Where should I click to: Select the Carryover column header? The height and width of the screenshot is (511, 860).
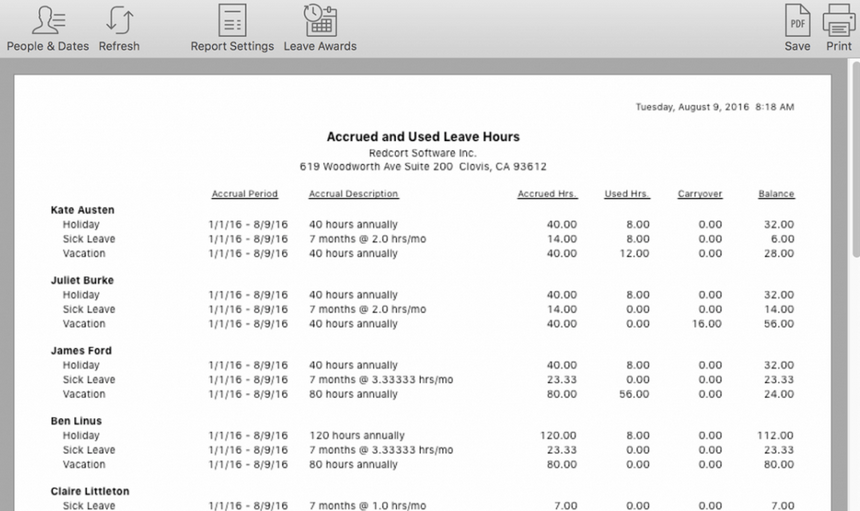point(700,194)
